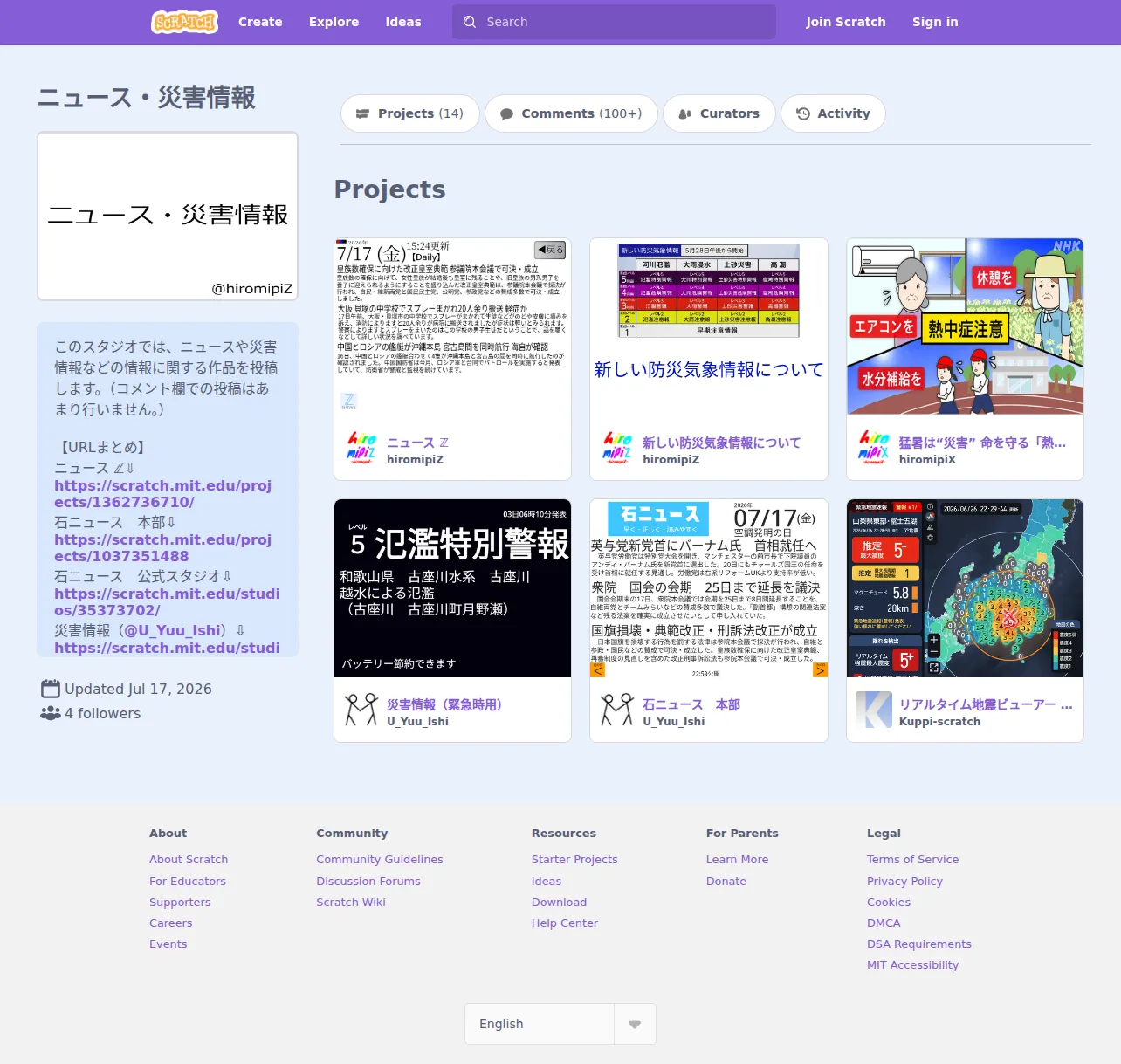Open hiromipiZ avatar beside ニュース ℤ project
Image resolution: width=1121 pixels, height=1064 pixels.
(x=361, y=448)
